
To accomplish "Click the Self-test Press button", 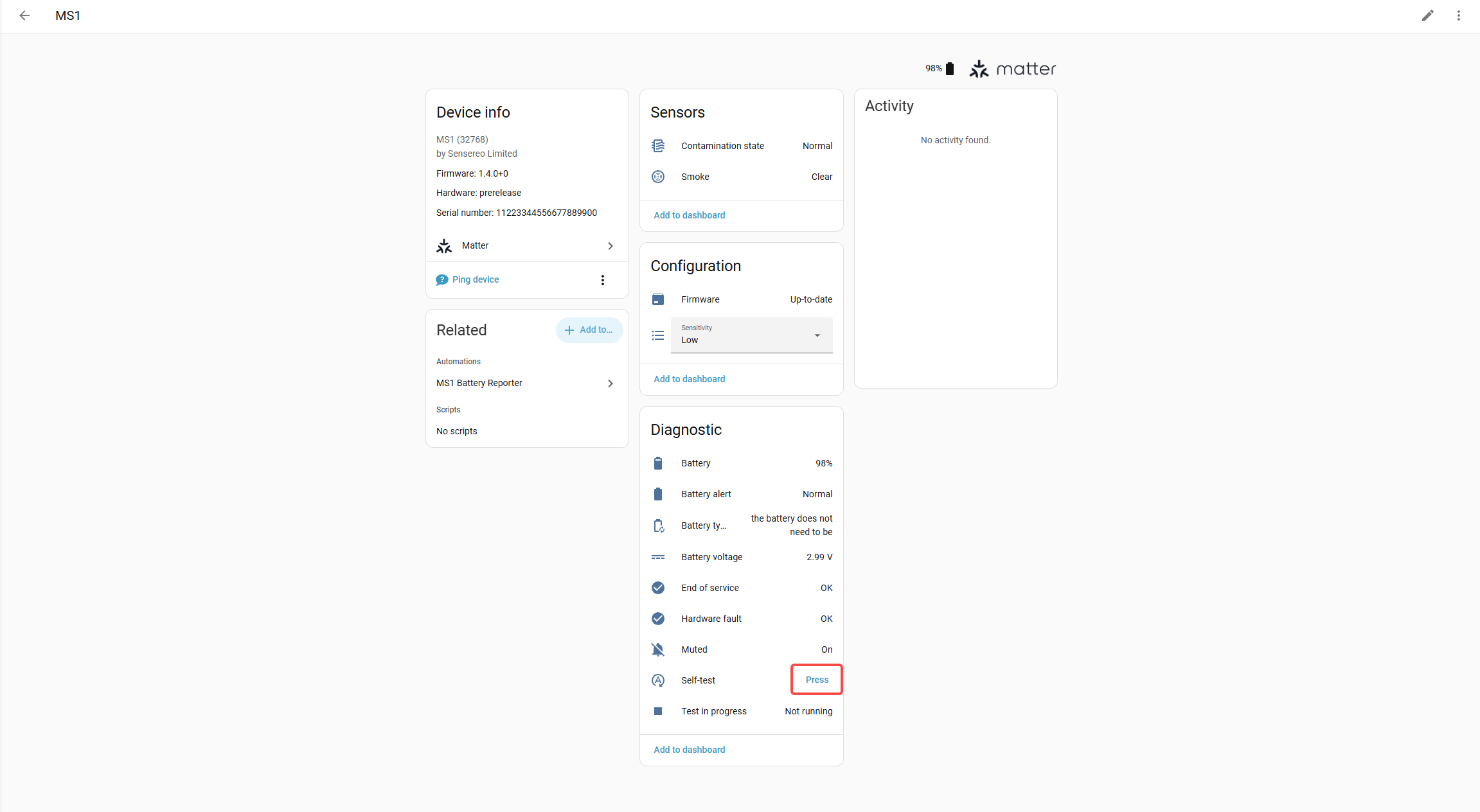I will pyautogui.click(x=817, y=680).
